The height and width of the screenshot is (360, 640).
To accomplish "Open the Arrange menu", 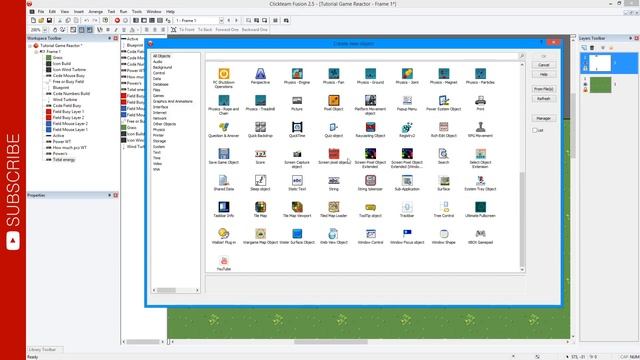I will [96, 12].
